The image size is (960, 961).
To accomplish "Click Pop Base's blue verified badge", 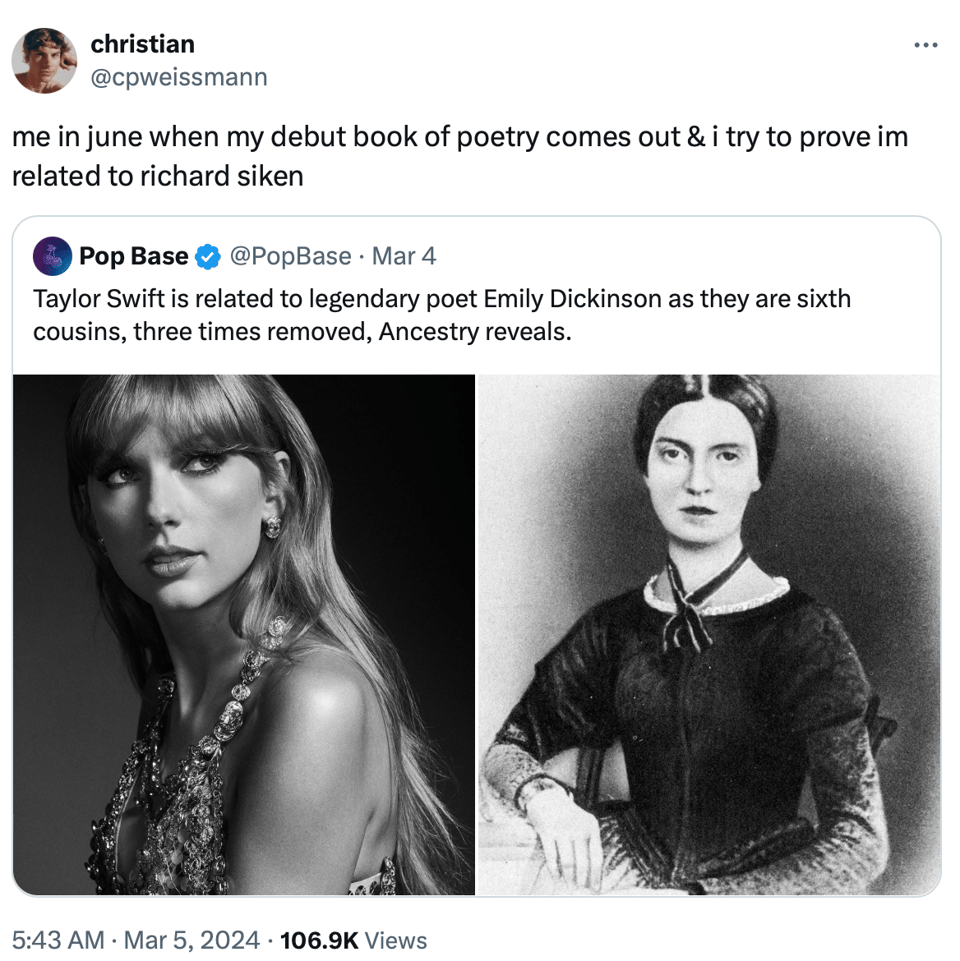I will [x=207, y=257].
